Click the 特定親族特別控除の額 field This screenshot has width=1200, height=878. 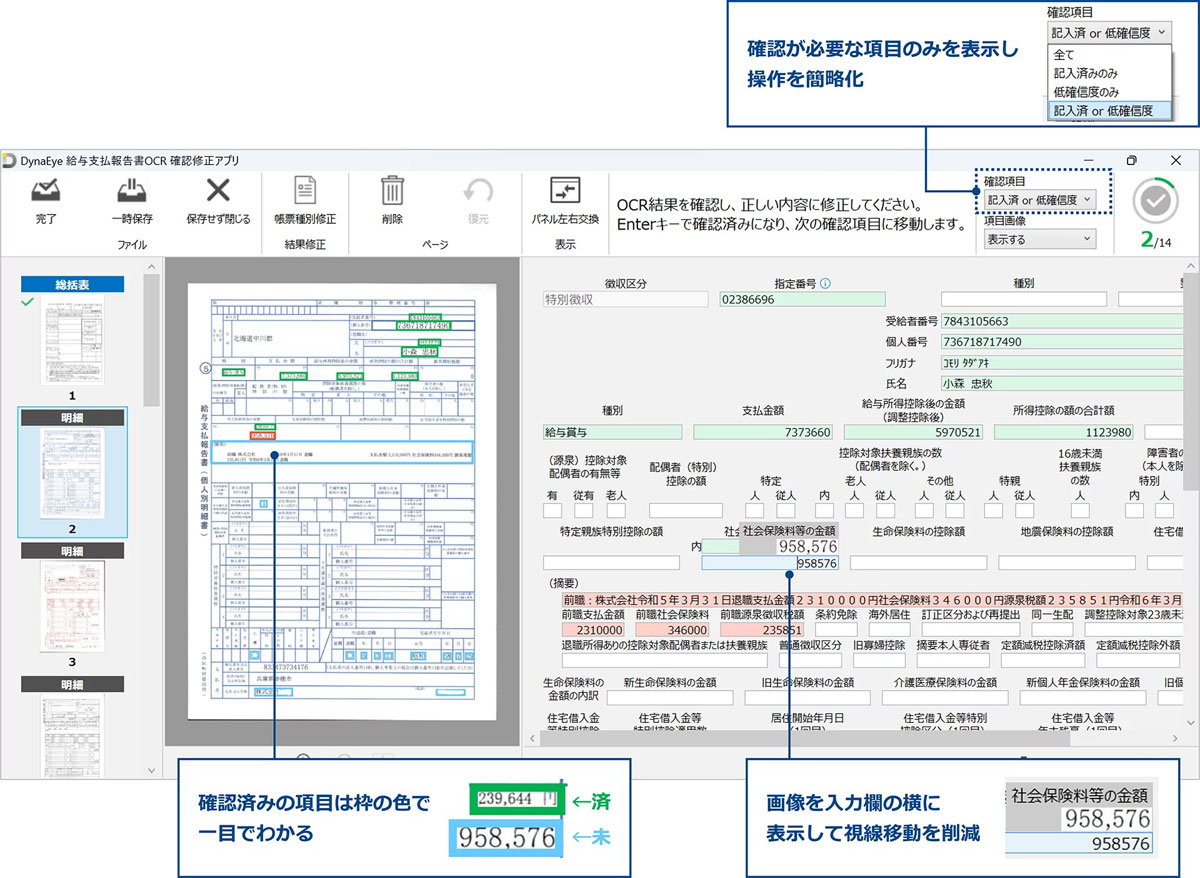[611, 563]
